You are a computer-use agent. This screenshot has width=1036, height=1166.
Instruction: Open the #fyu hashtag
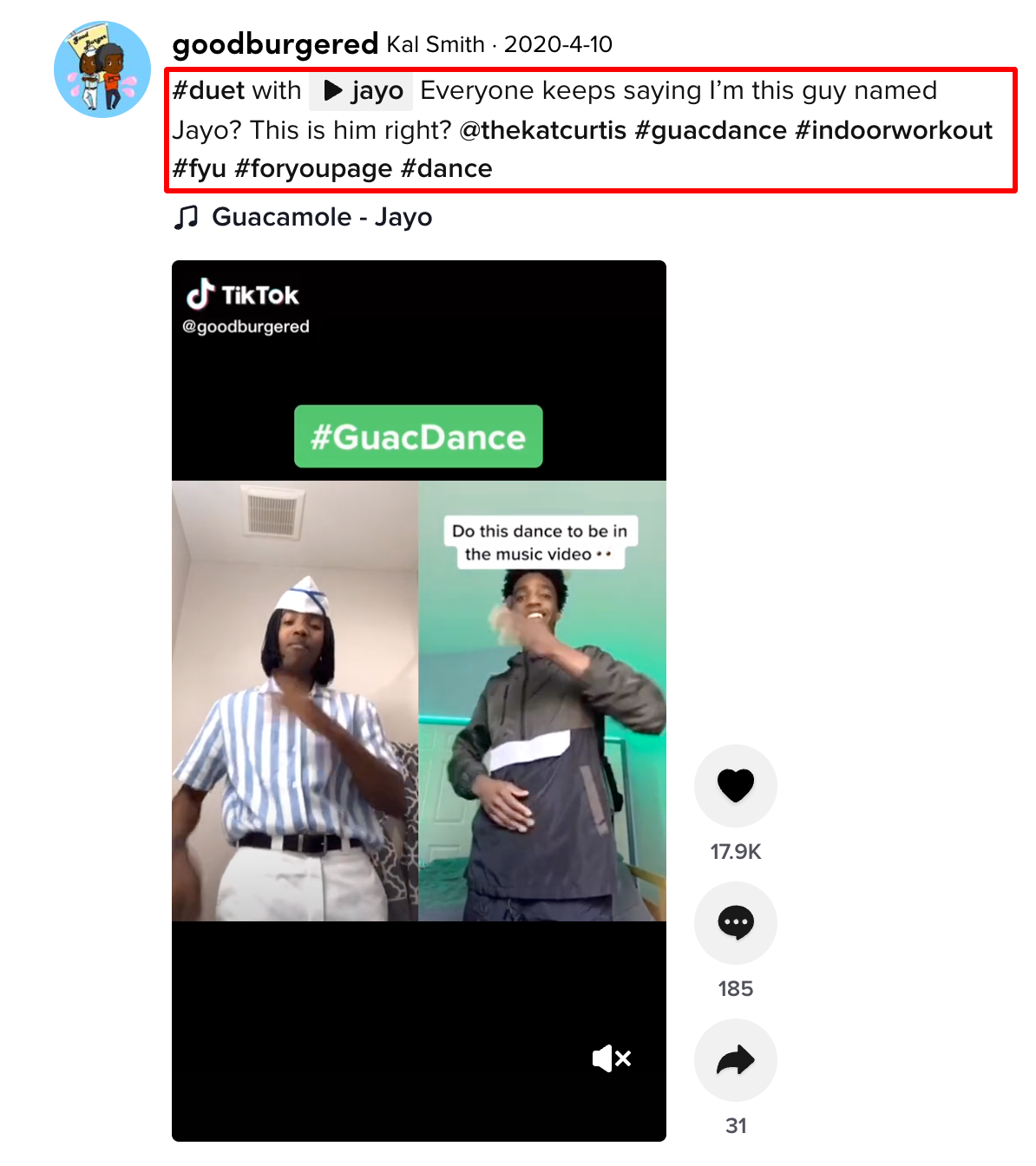(199, 169)
